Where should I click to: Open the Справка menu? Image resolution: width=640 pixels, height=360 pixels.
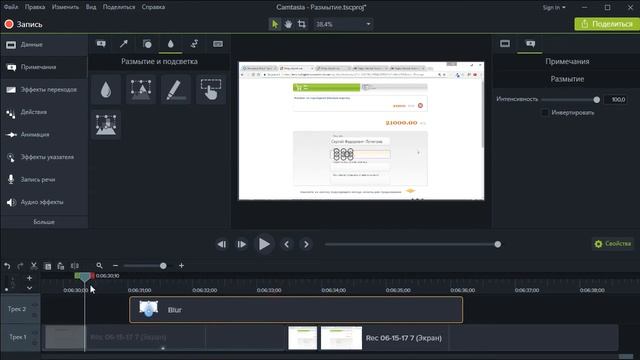(x=153, y=7)
